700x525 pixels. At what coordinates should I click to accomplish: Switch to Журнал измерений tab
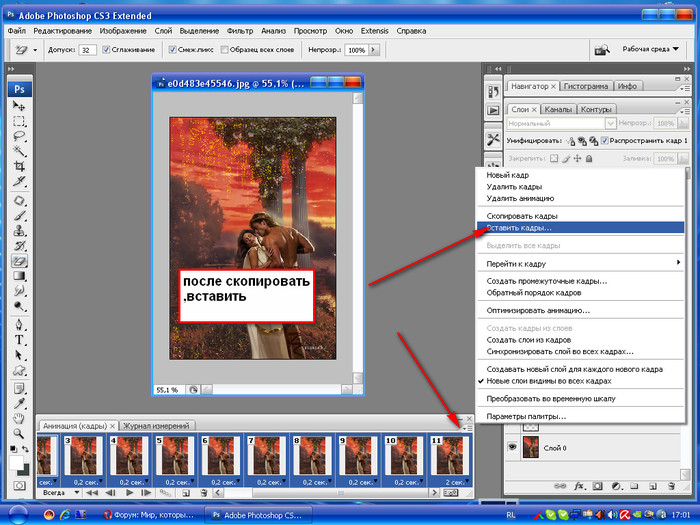tap(156, 426)
